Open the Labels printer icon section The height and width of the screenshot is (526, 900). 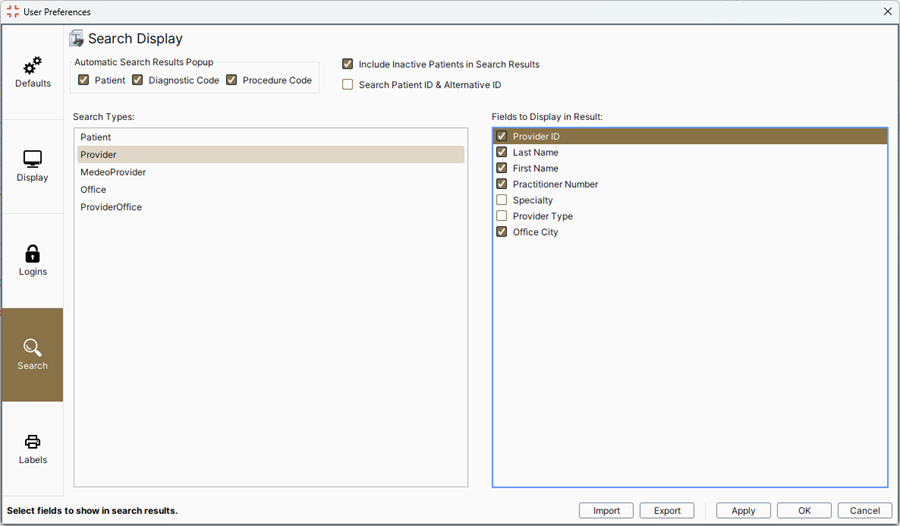coord(32,442)
